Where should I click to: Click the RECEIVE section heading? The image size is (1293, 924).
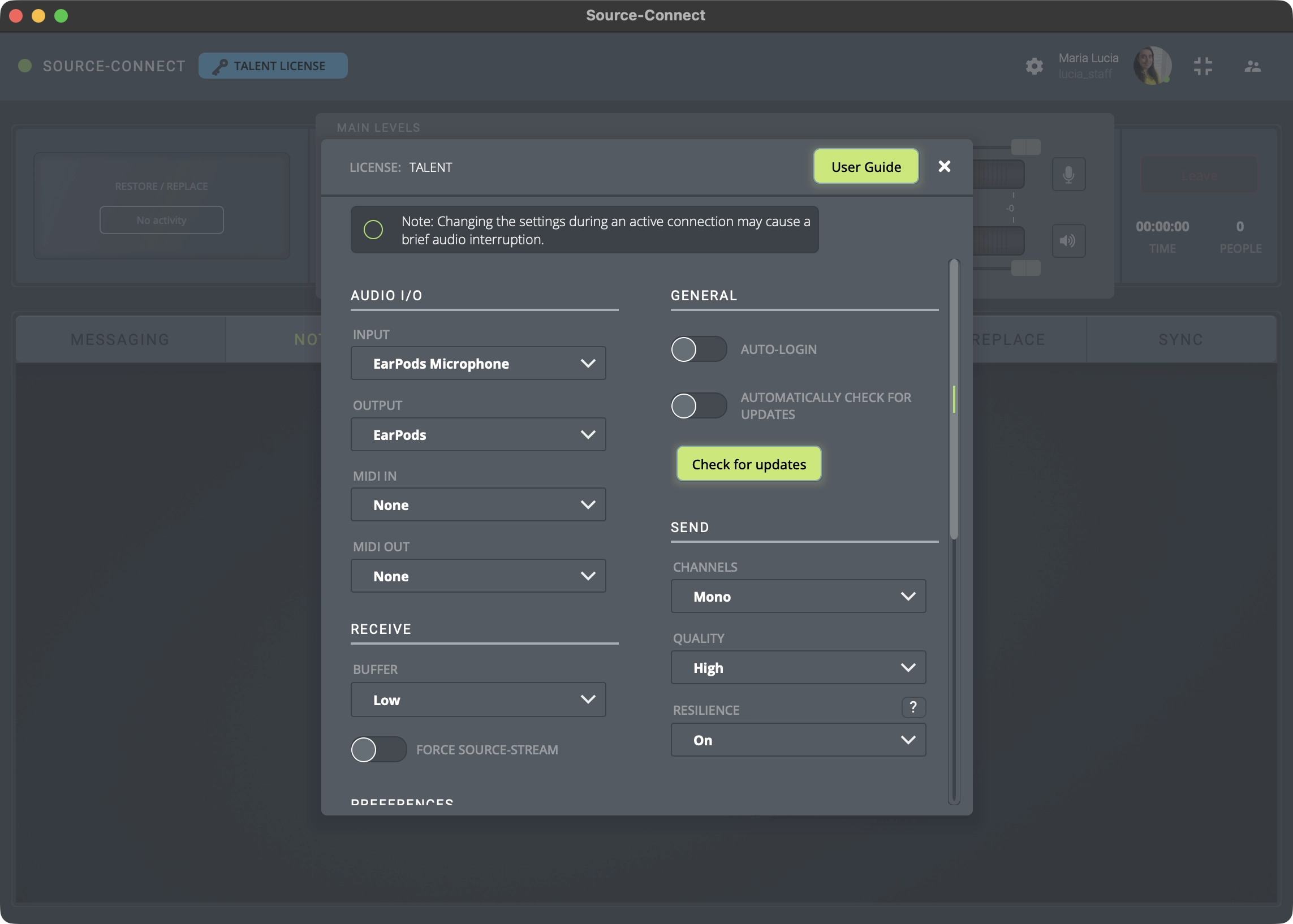[381, 629]
